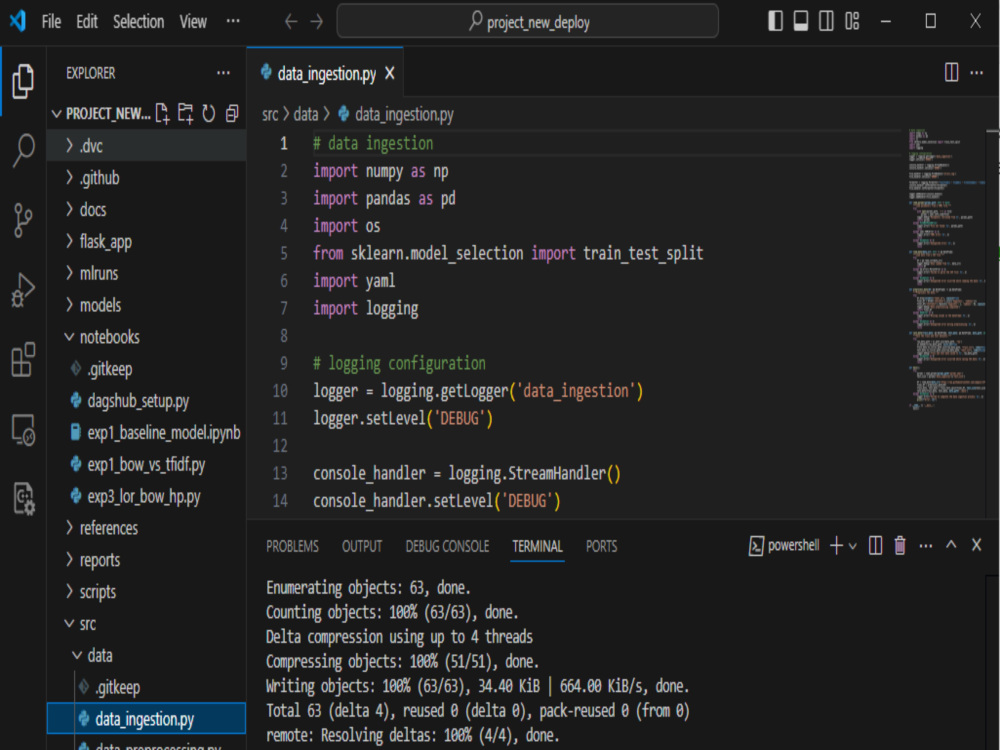Open Explorer views and more actions menu
The width and height of the screenshot is (1000, 750).
[x=223, y=73]
